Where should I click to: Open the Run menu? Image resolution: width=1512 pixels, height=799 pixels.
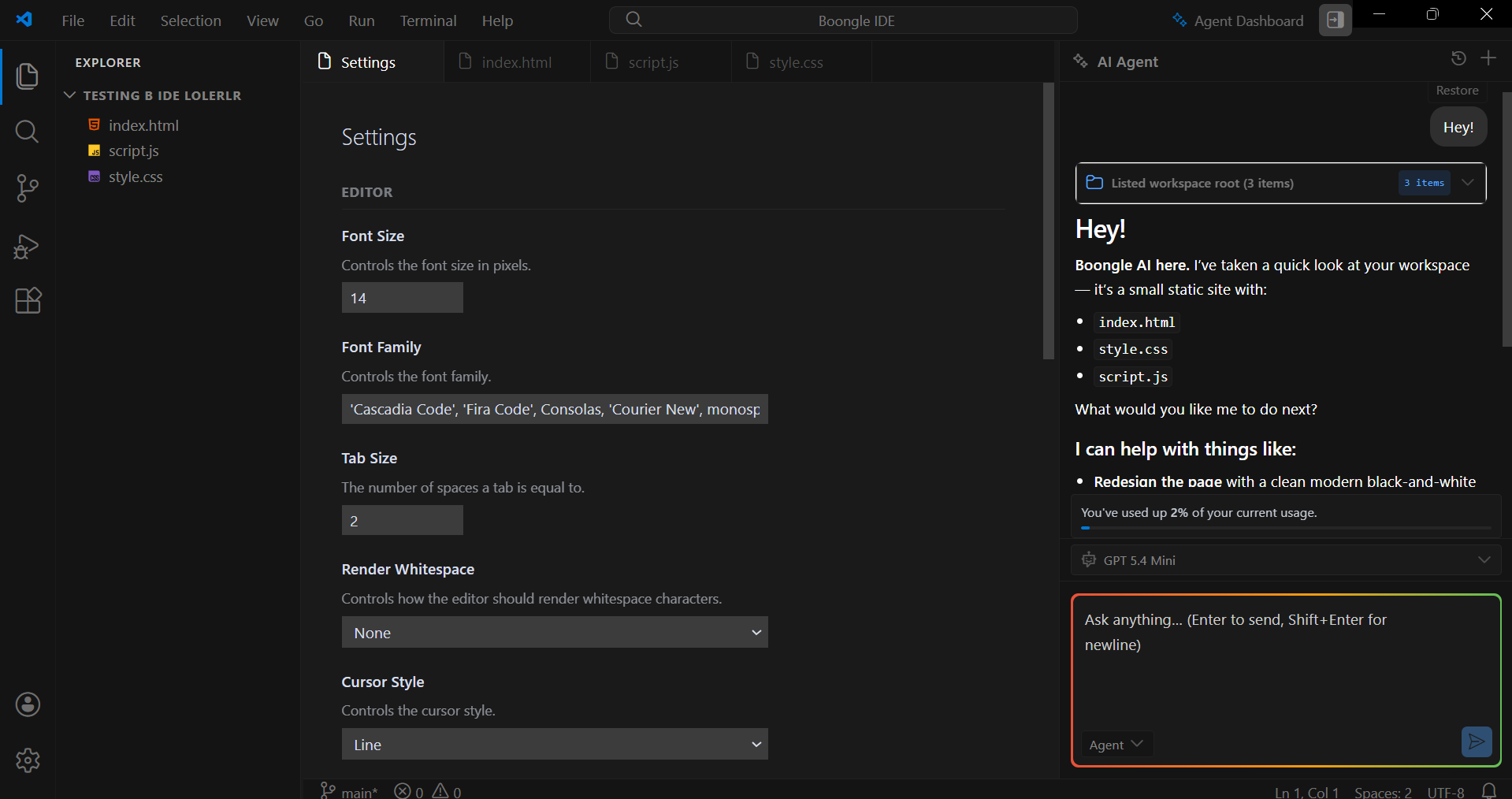click(362, 20)
